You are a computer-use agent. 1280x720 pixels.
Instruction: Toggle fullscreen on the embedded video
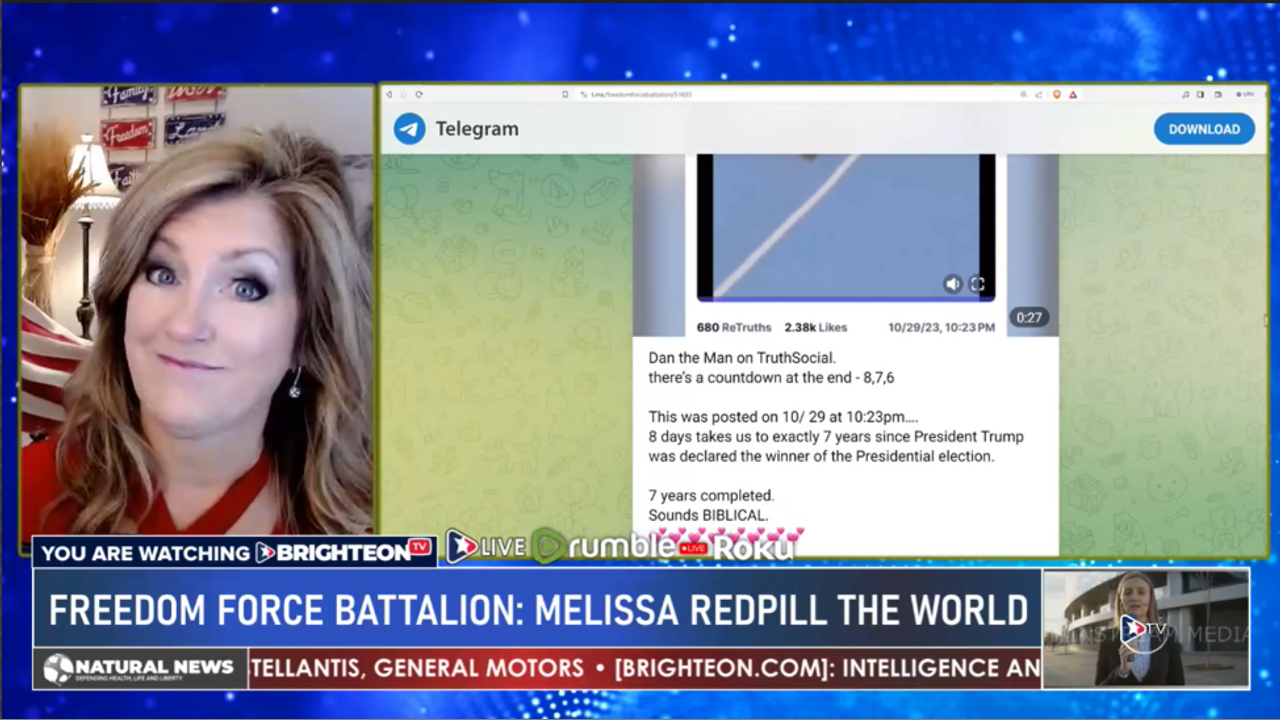(978, 284)
